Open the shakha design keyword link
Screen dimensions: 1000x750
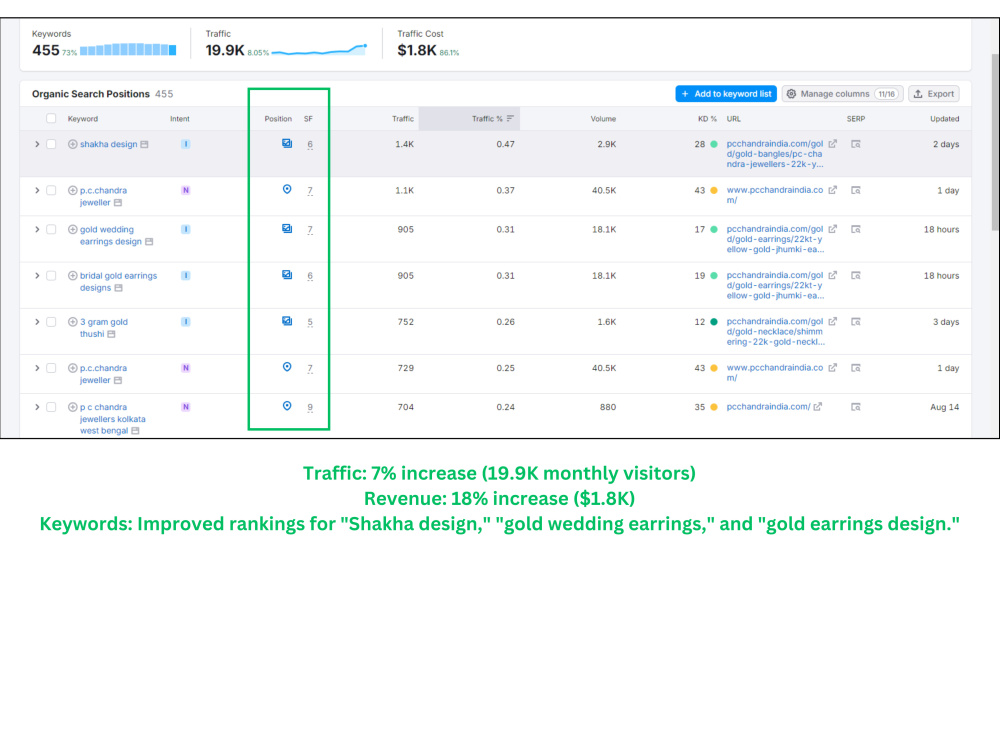pos(108,144)
